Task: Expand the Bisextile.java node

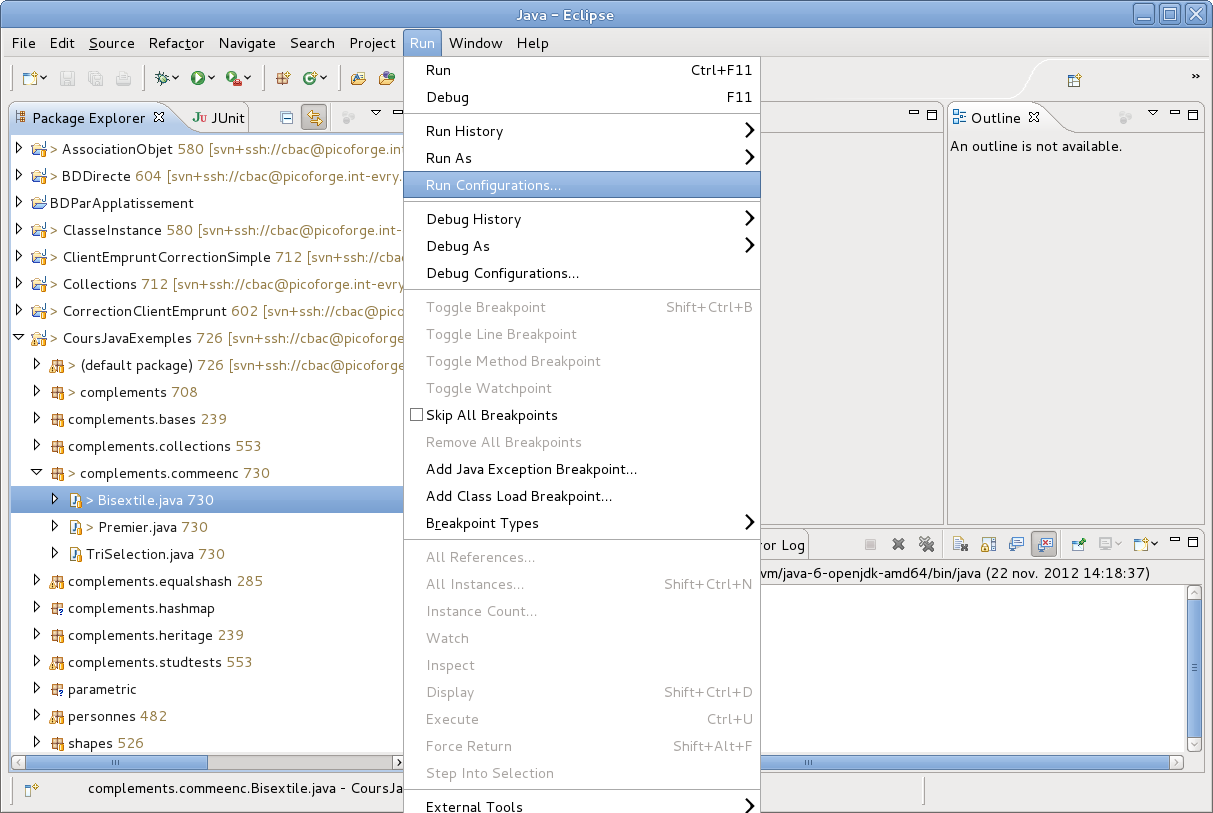Action: pos(55,500)
